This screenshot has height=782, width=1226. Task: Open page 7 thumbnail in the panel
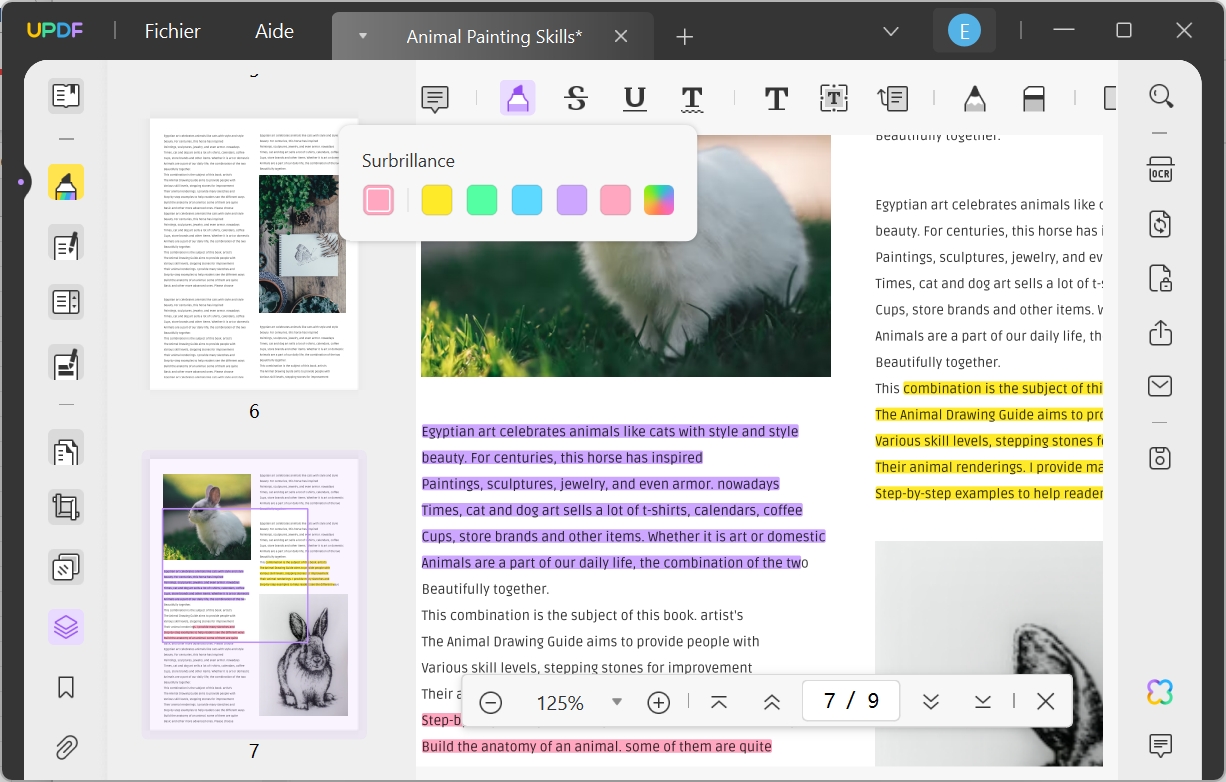(254, 594)
